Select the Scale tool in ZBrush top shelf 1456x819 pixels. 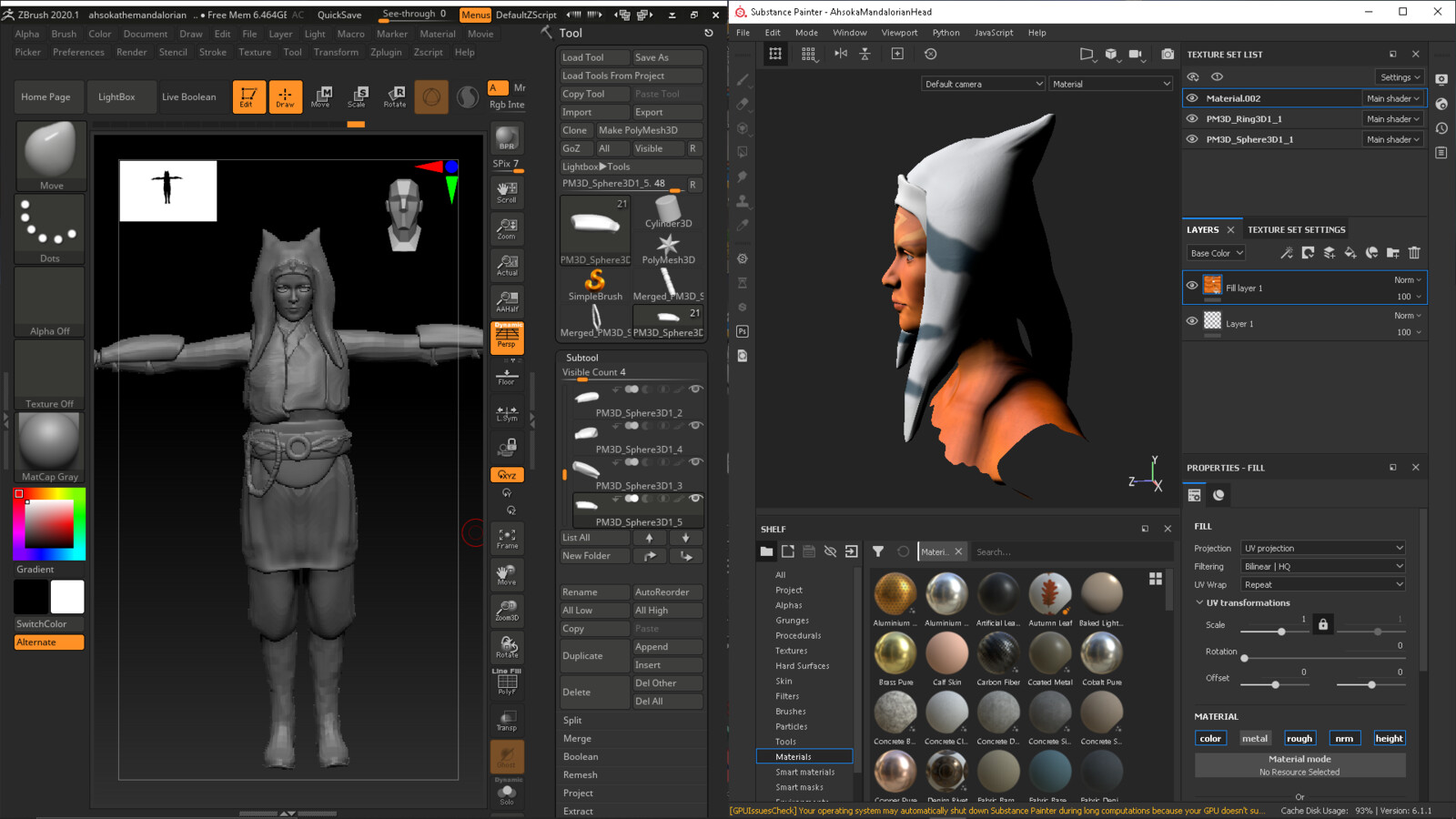pyautogui.click(x=357, y=96)
